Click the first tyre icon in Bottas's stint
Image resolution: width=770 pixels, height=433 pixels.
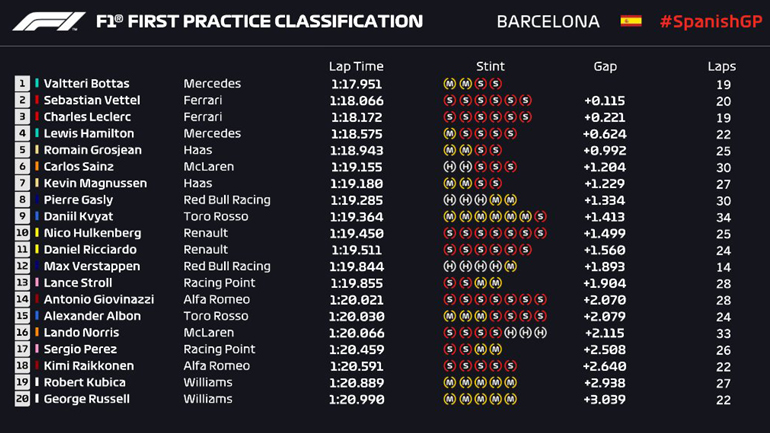pyautogui.click(x=449, y=84)
